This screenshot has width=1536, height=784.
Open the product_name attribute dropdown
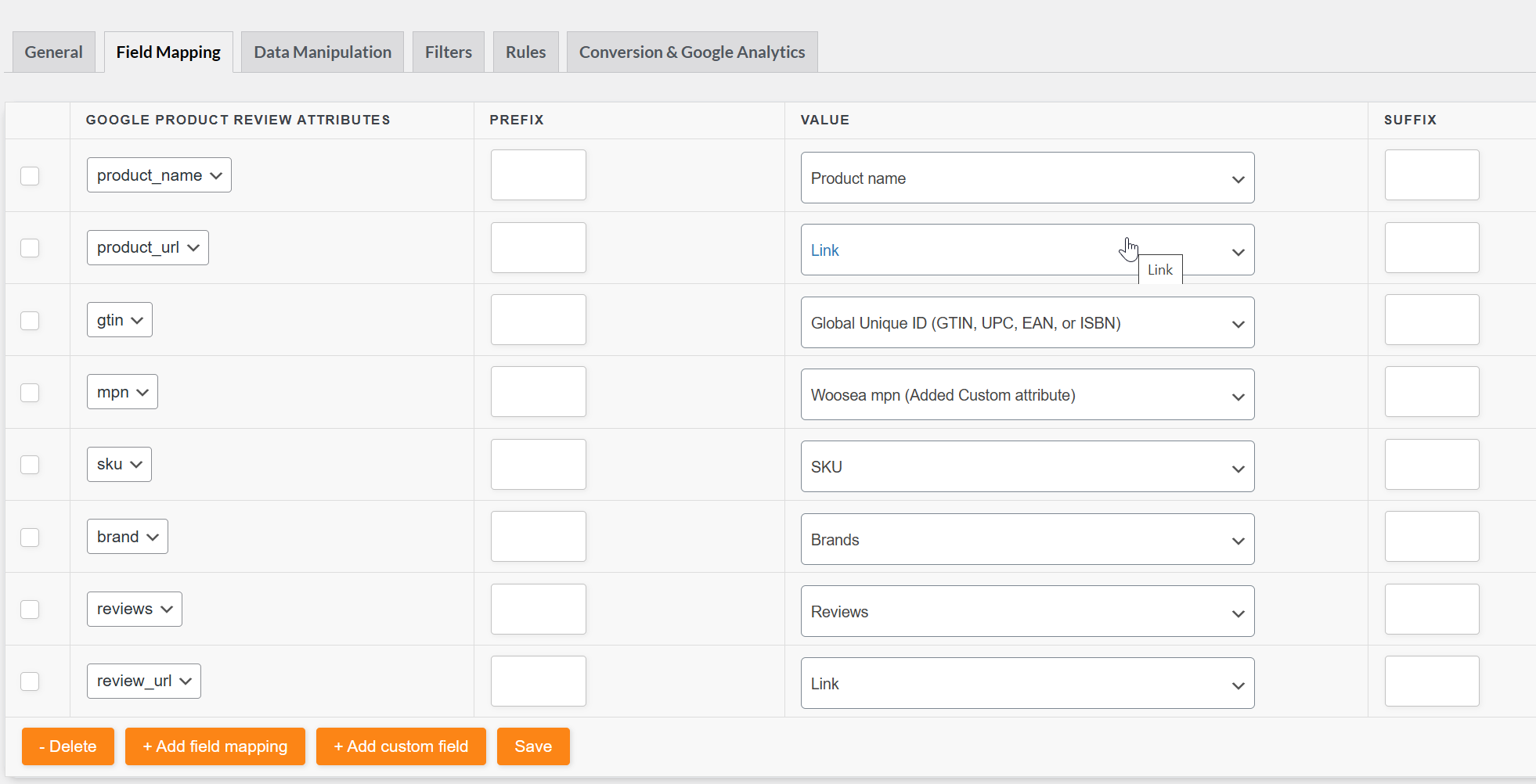click(159, 175)
